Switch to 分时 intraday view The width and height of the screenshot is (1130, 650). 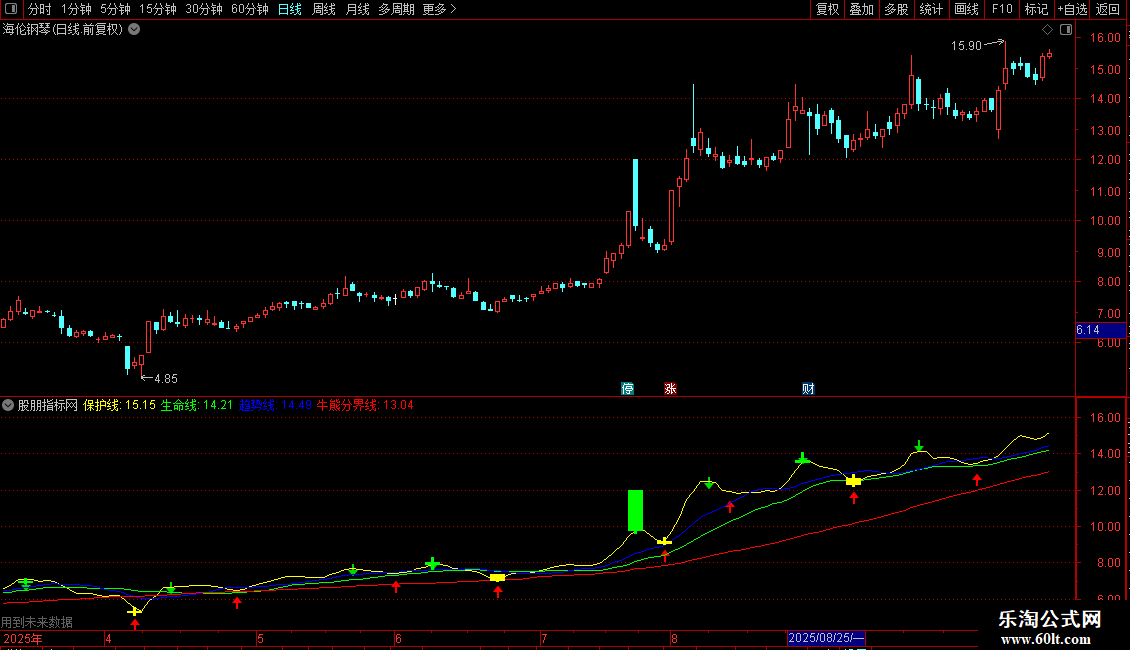[x=40, y=9]
